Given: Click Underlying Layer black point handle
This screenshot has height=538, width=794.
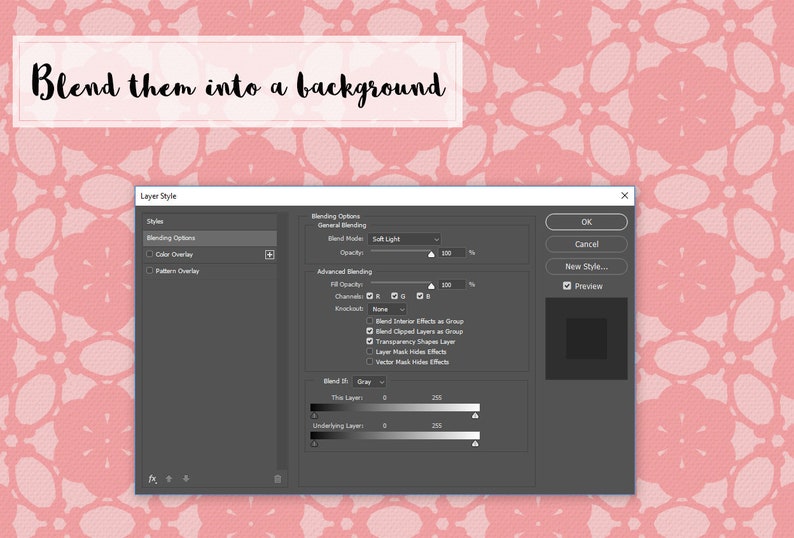Looking at the screenshot, I should (314, 443).
